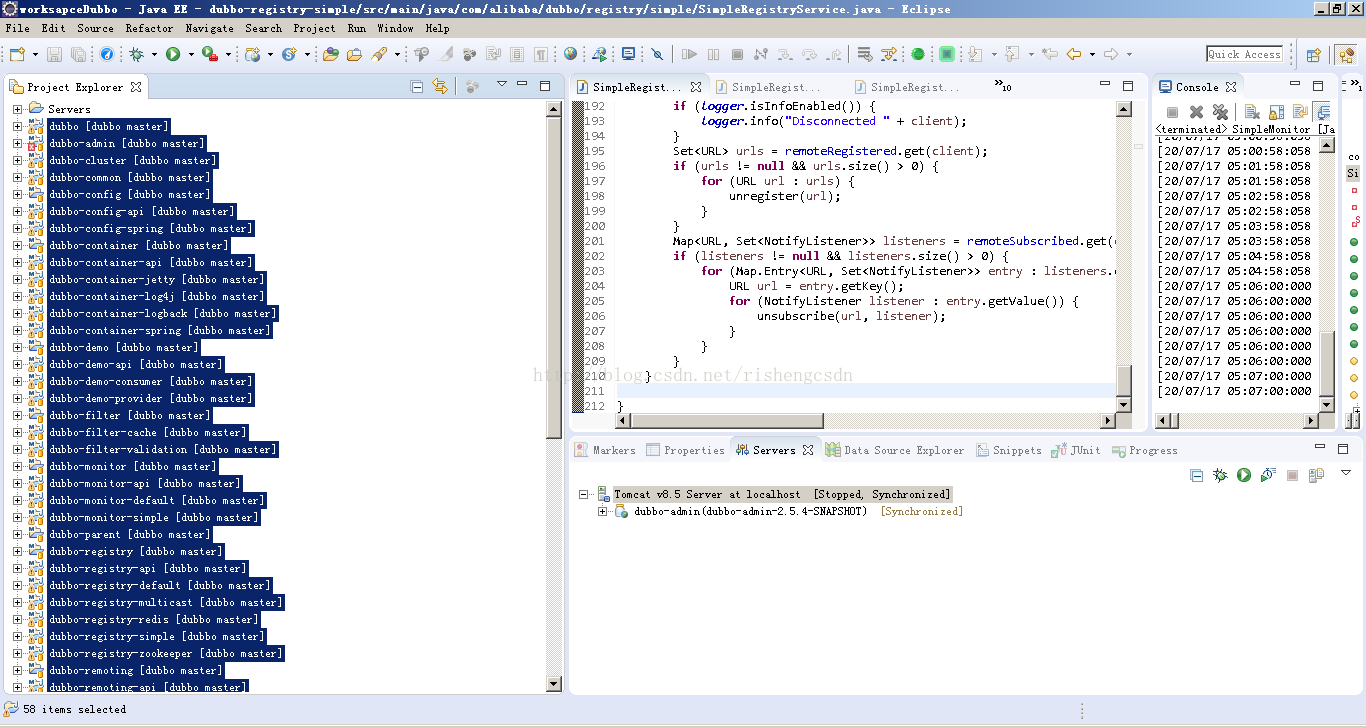1366x728 pixels.
Task: Start the server with green play icon
Action: pos(1244,475)
